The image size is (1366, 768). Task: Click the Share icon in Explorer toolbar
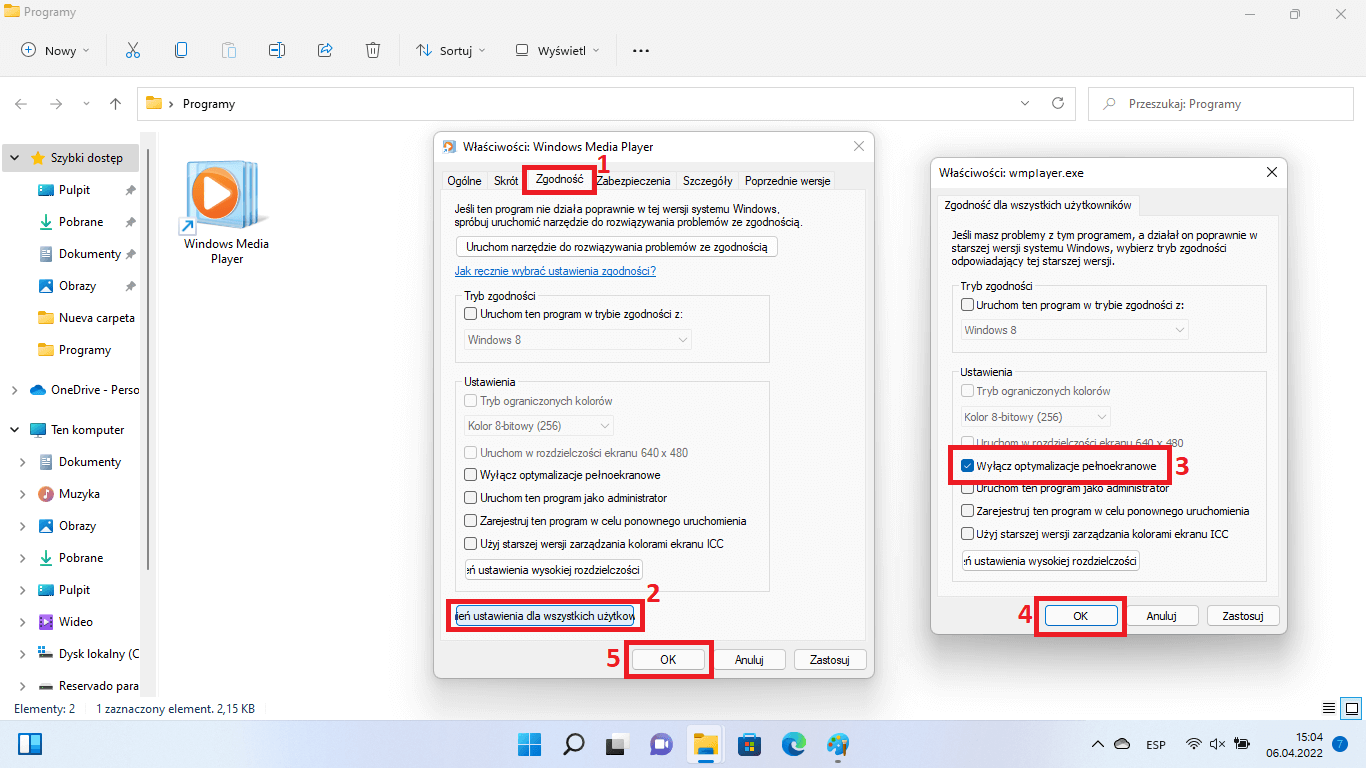pos(325,50)
